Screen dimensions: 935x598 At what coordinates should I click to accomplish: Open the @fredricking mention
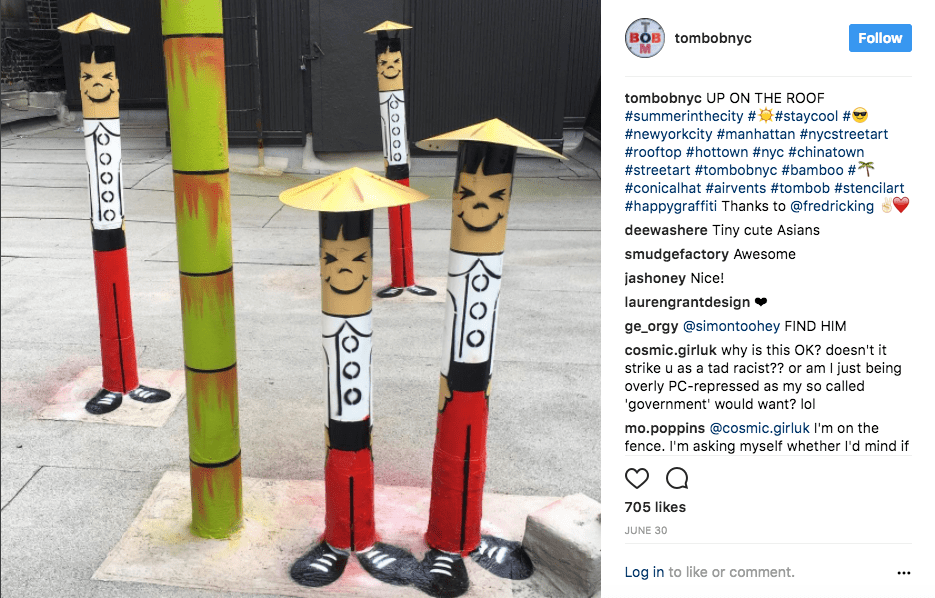click(832, 206)
